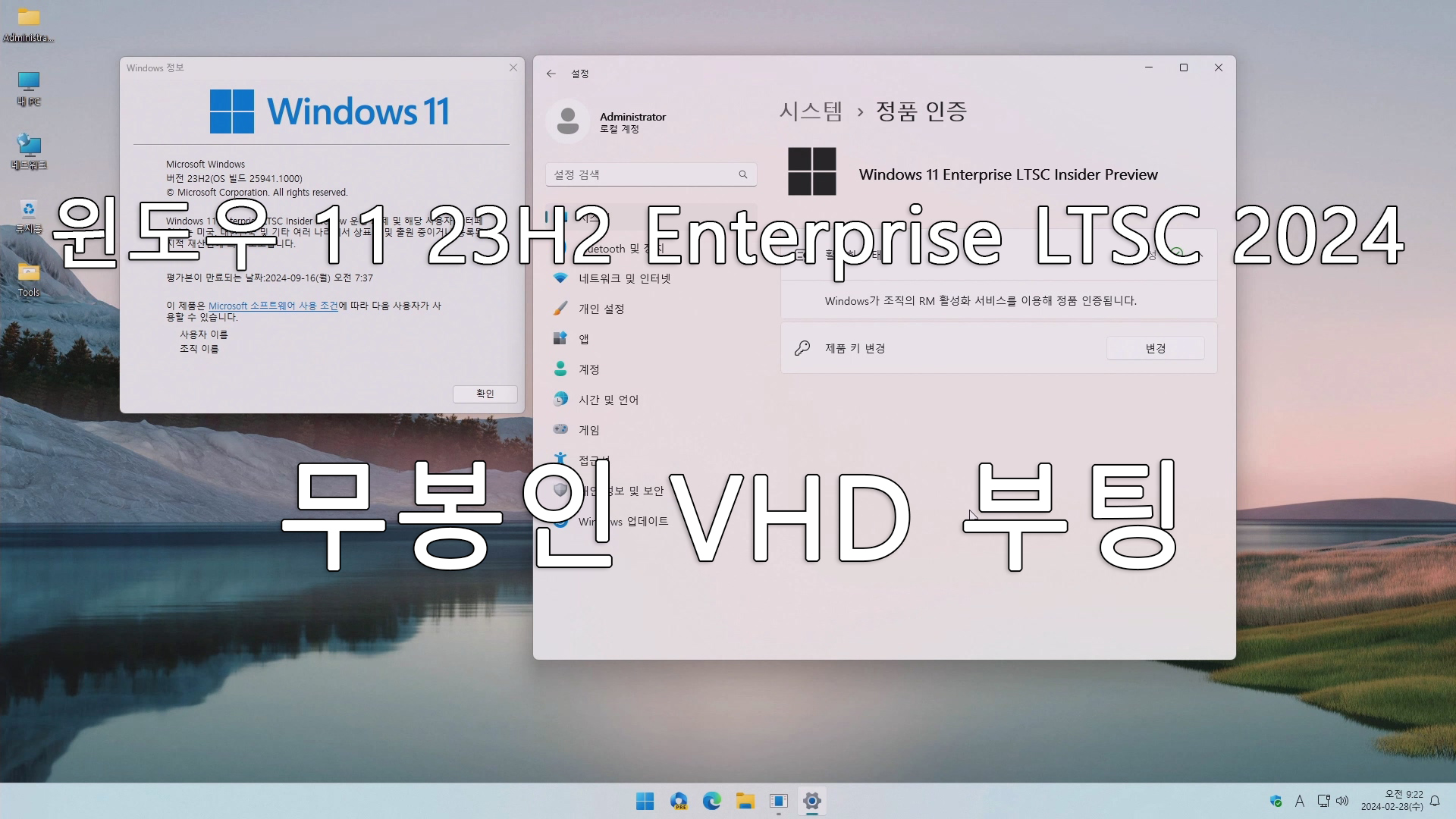Open the volume tray icon

1342,801
